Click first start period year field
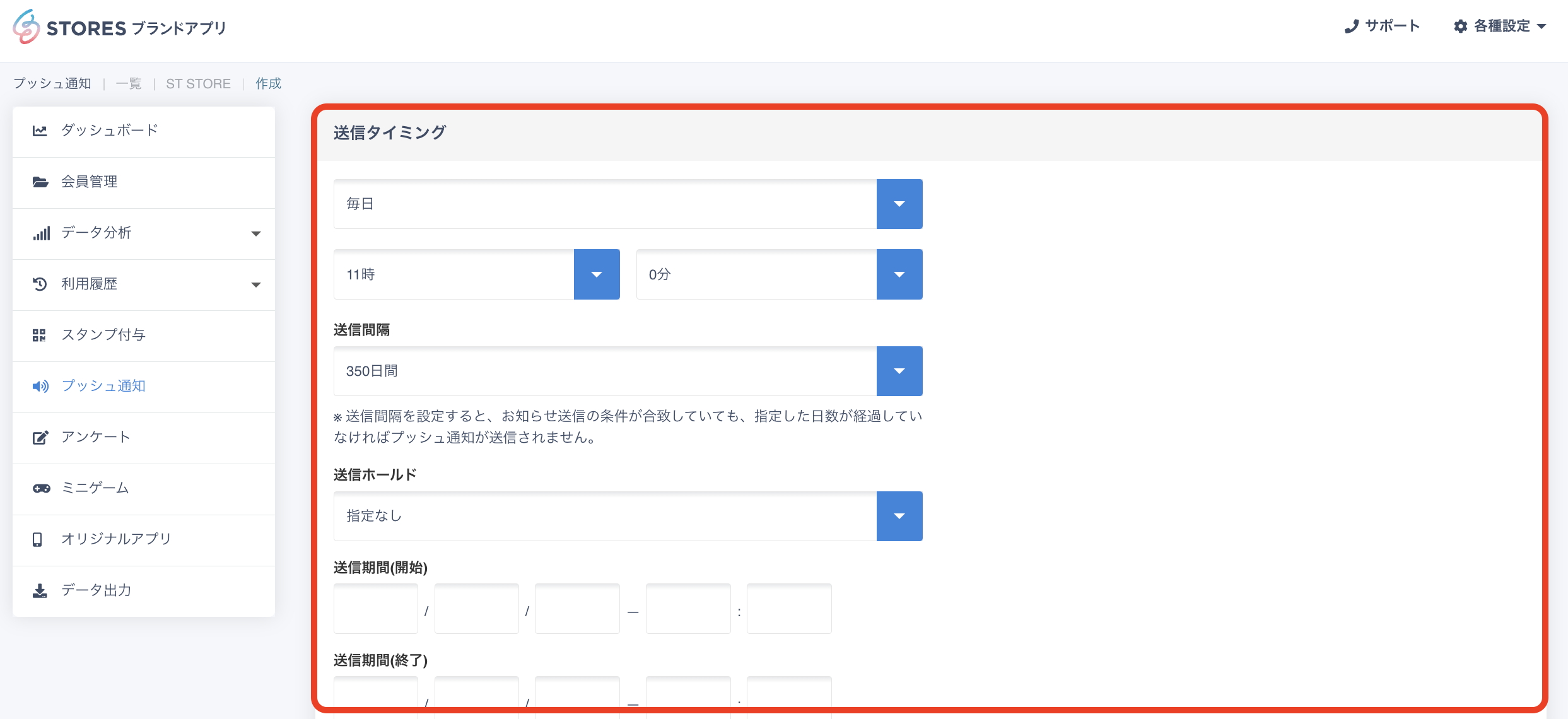The image size is (1568, 719). pyautogui.click(x=376, y=609)
